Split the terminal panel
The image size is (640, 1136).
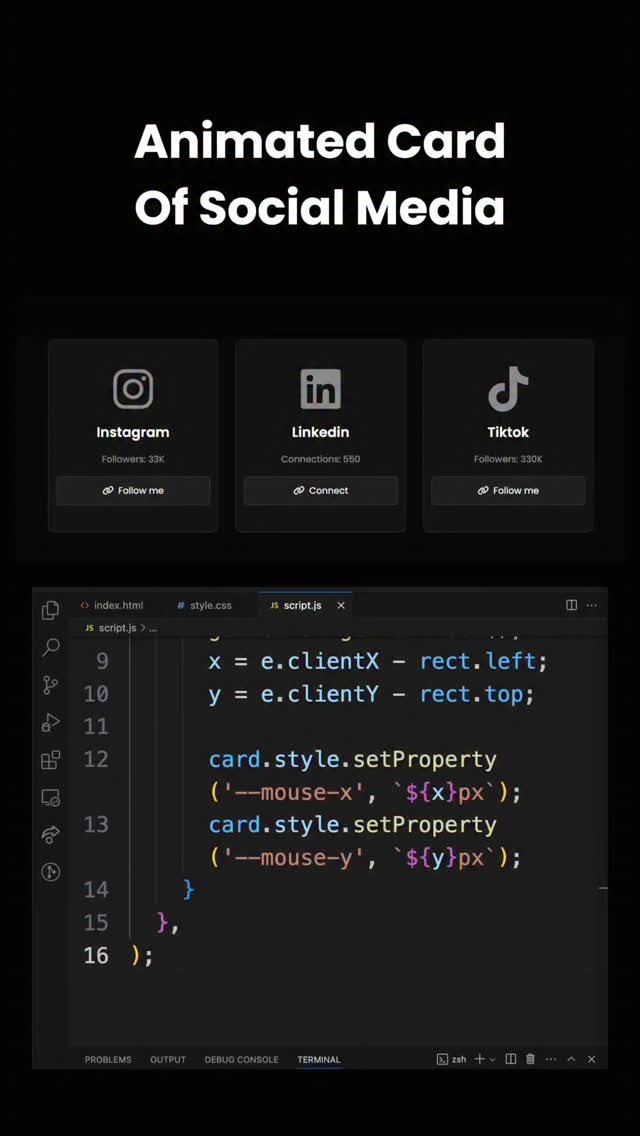pyautogui.click(x=510, y=1059)
